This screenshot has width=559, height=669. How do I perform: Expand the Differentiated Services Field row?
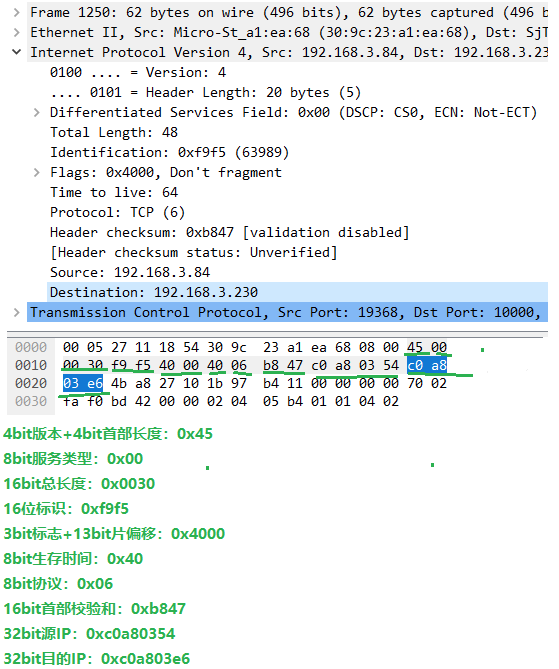coord(37,113)
